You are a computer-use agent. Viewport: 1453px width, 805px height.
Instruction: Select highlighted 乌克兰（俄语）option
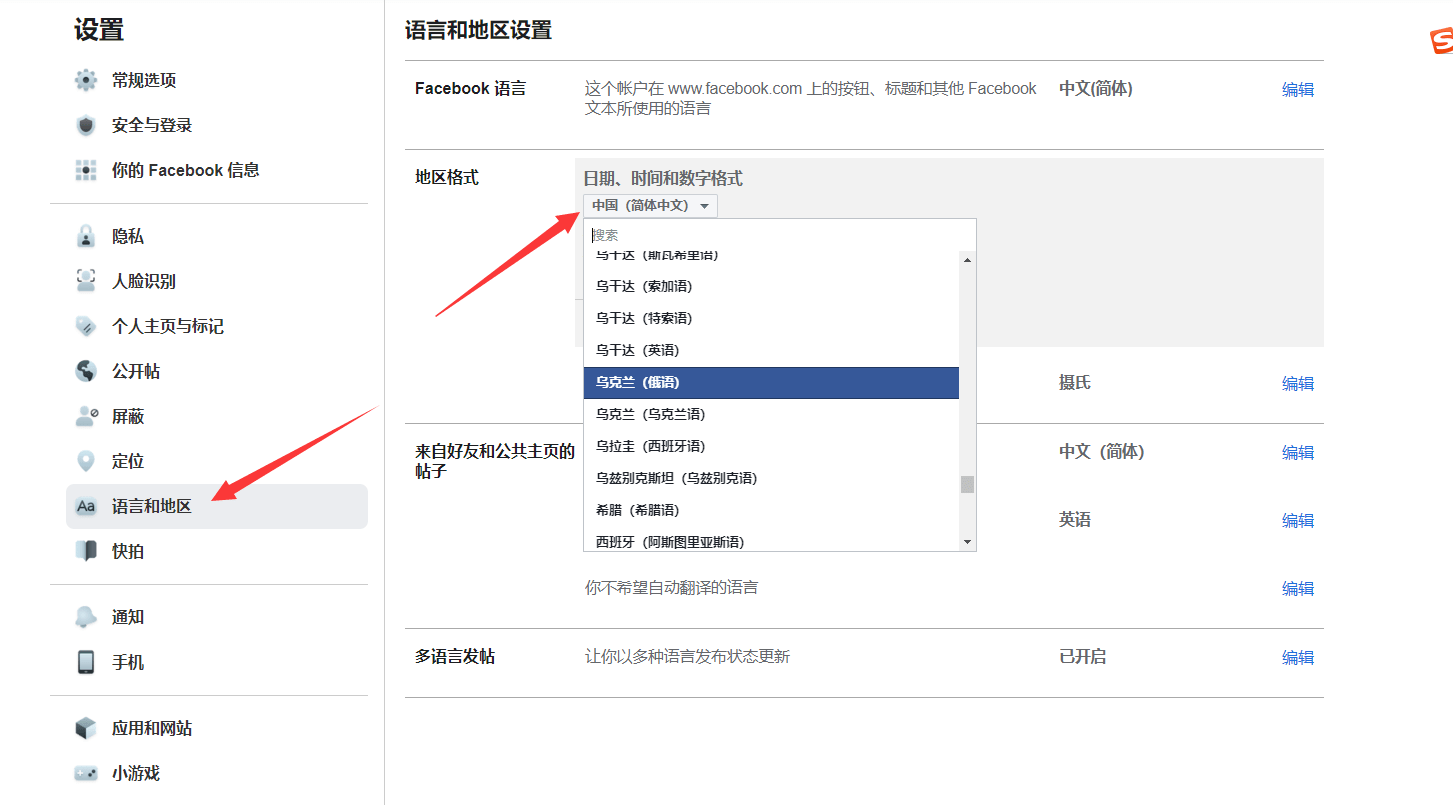[771, 382]
